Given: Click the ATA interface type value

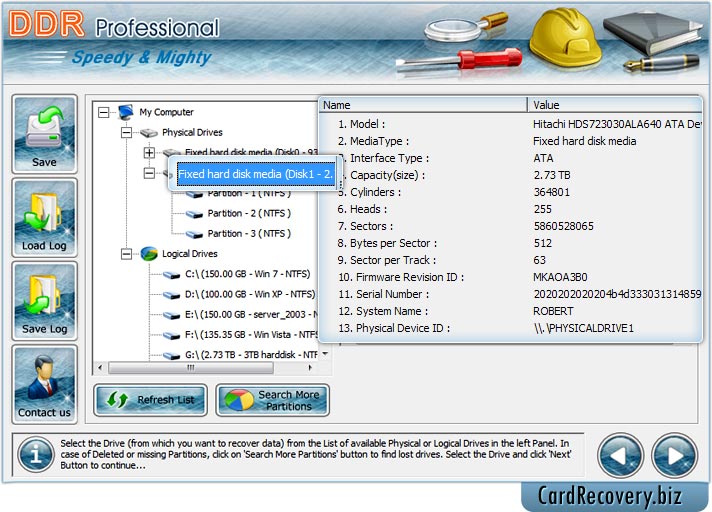Looking at the screenshot, I should pyautogui.click(x=543, y=158).
